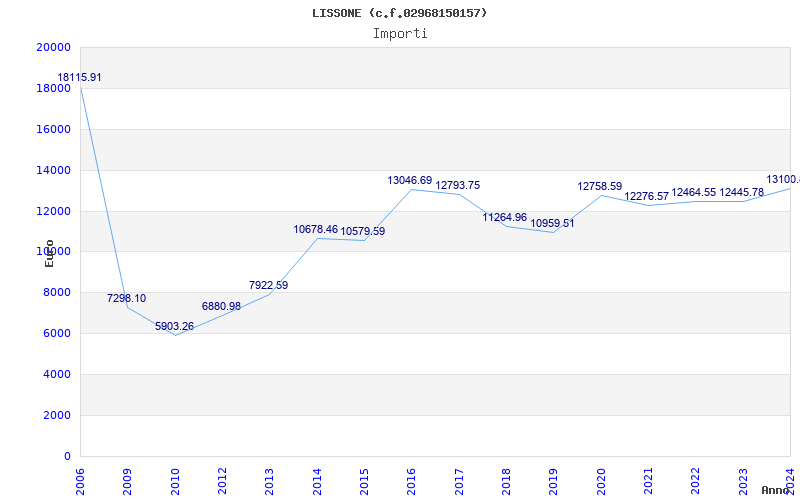The height and width of the screenshot is (500, 800).
Task: Click y-axis tick 4000
Action: coord(56,374)
